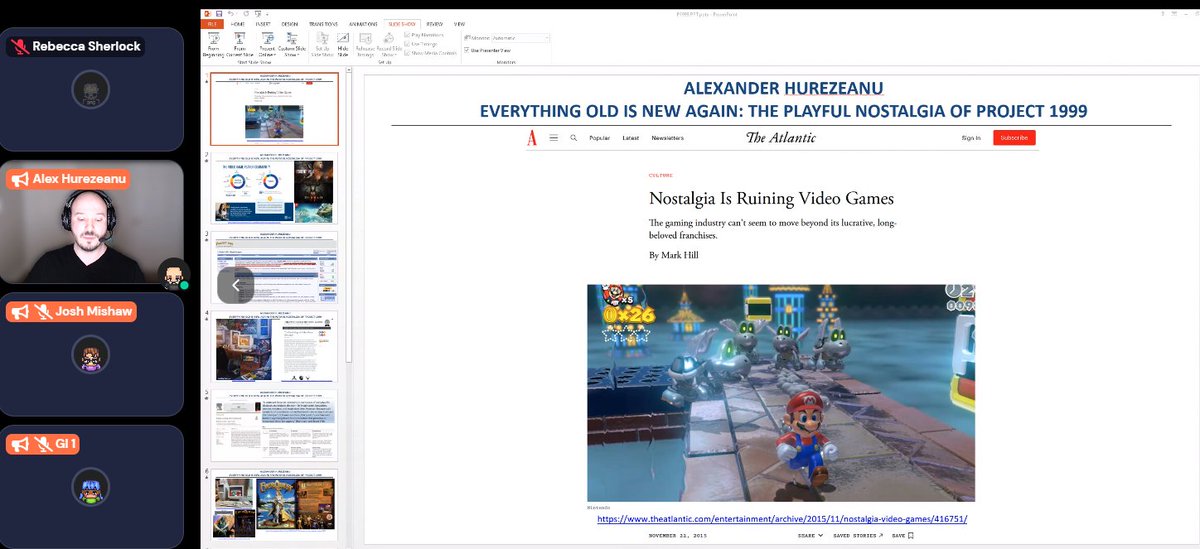1200x549 pixels.
Task: Open The Atlantic hamburger menu
Action: click(553, 138)
